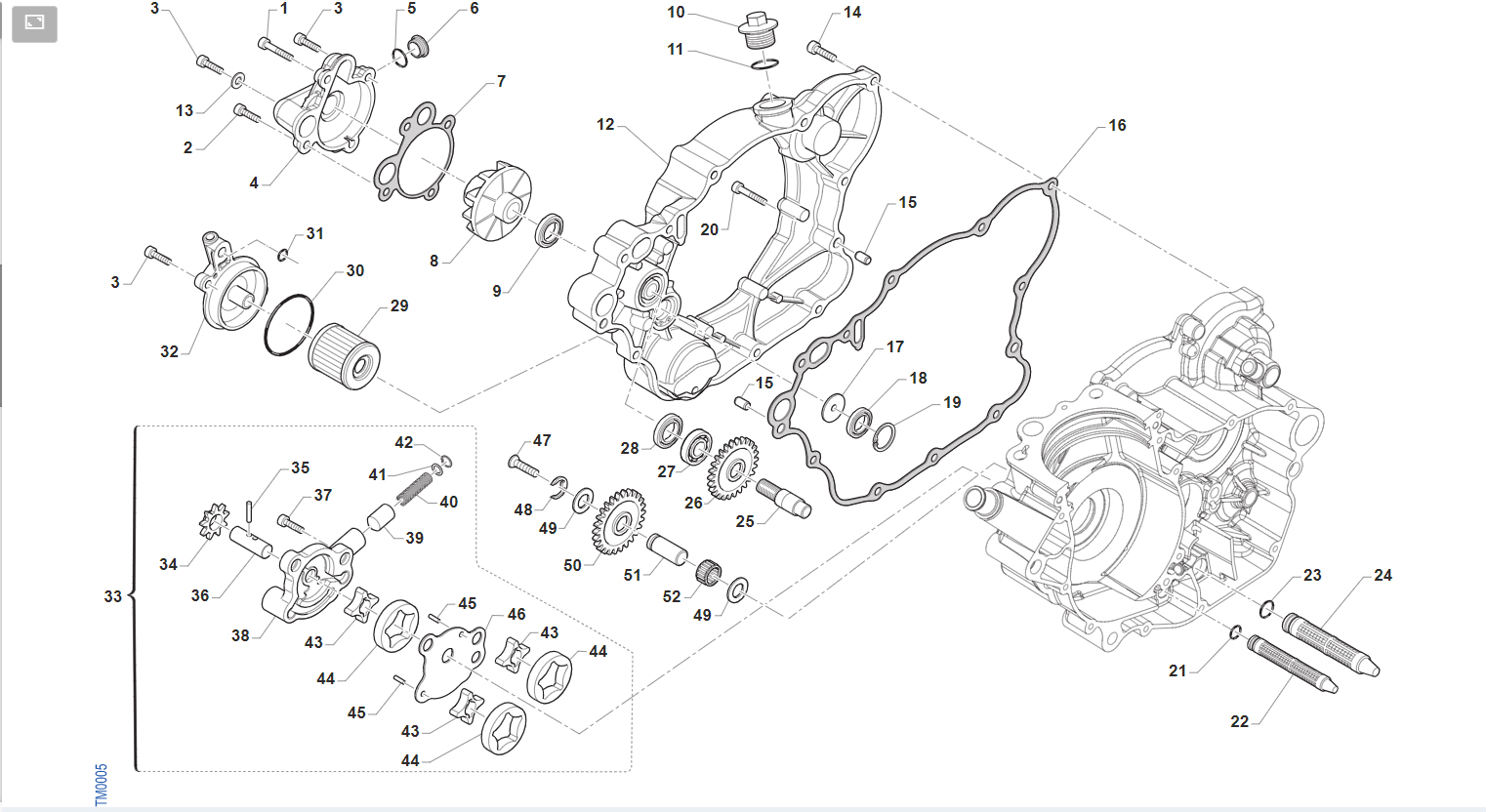Pick callout number 5 O-ring label
Viewport: 1486px width, 812px height.
tap(412, 9)
